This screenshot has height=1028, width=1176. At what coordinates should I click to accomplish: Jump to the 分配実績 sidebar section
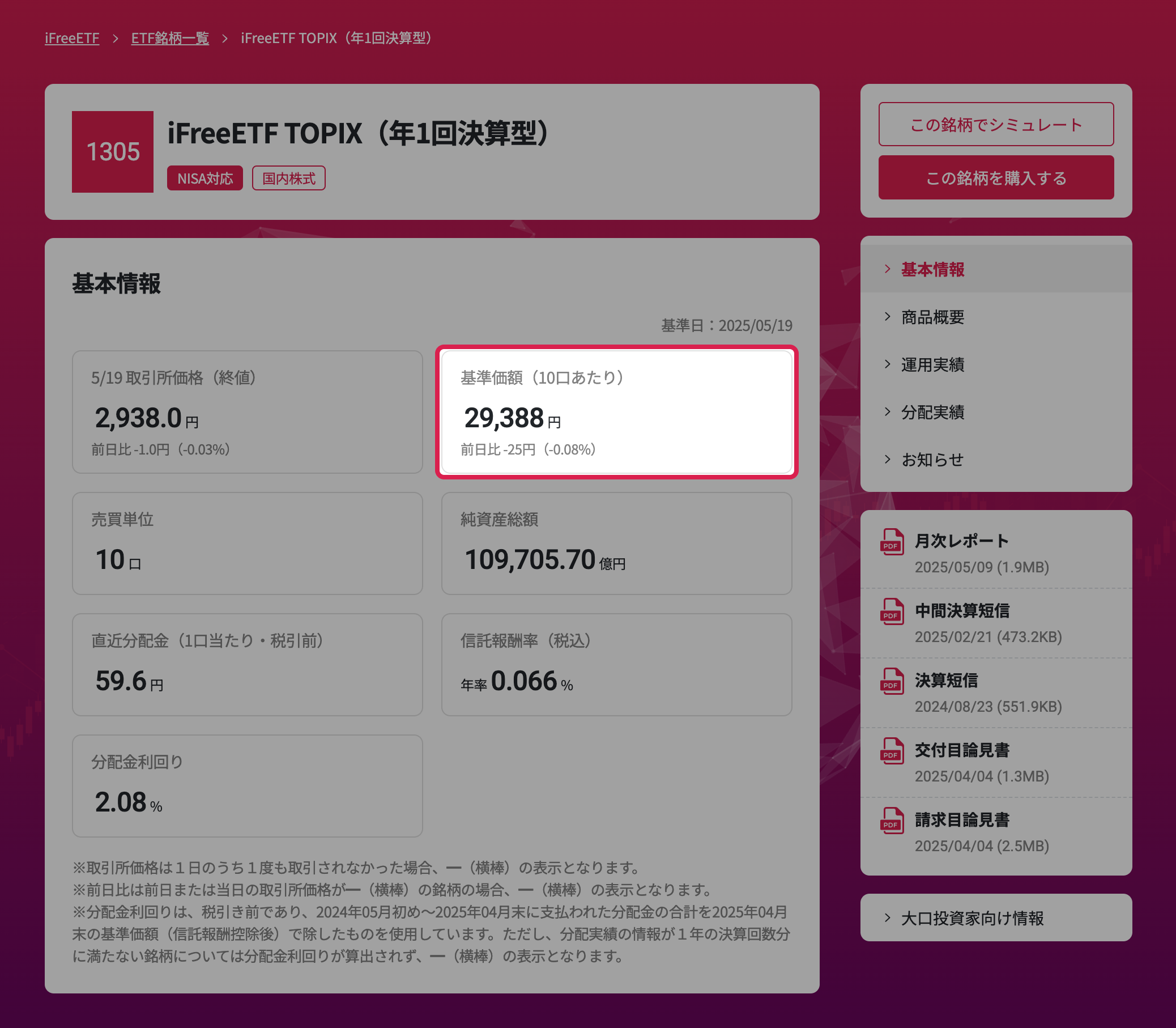click(x=996, y=412)
